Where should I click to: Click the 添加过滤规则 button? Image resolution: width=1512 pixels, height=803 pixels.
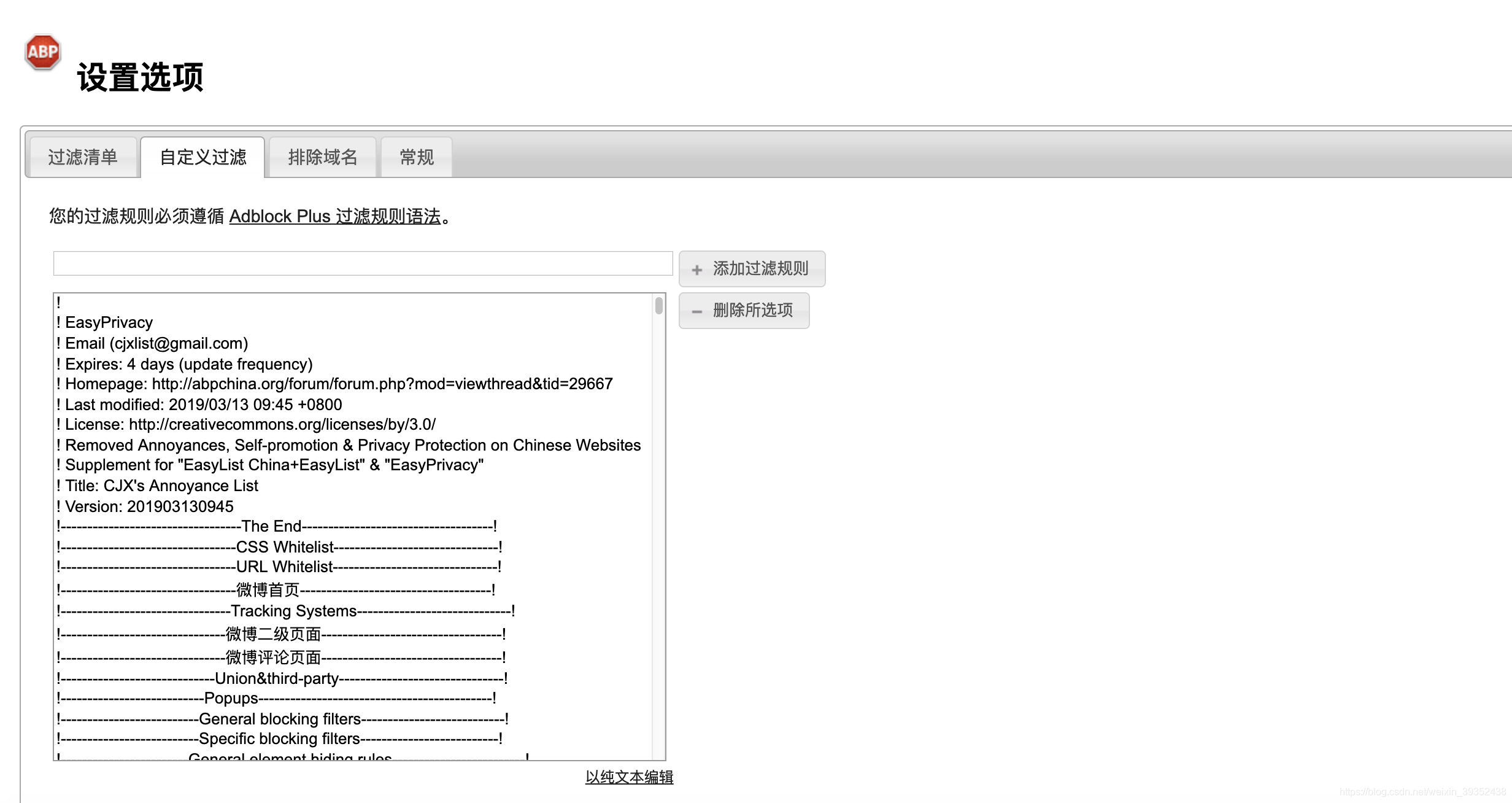752,269
